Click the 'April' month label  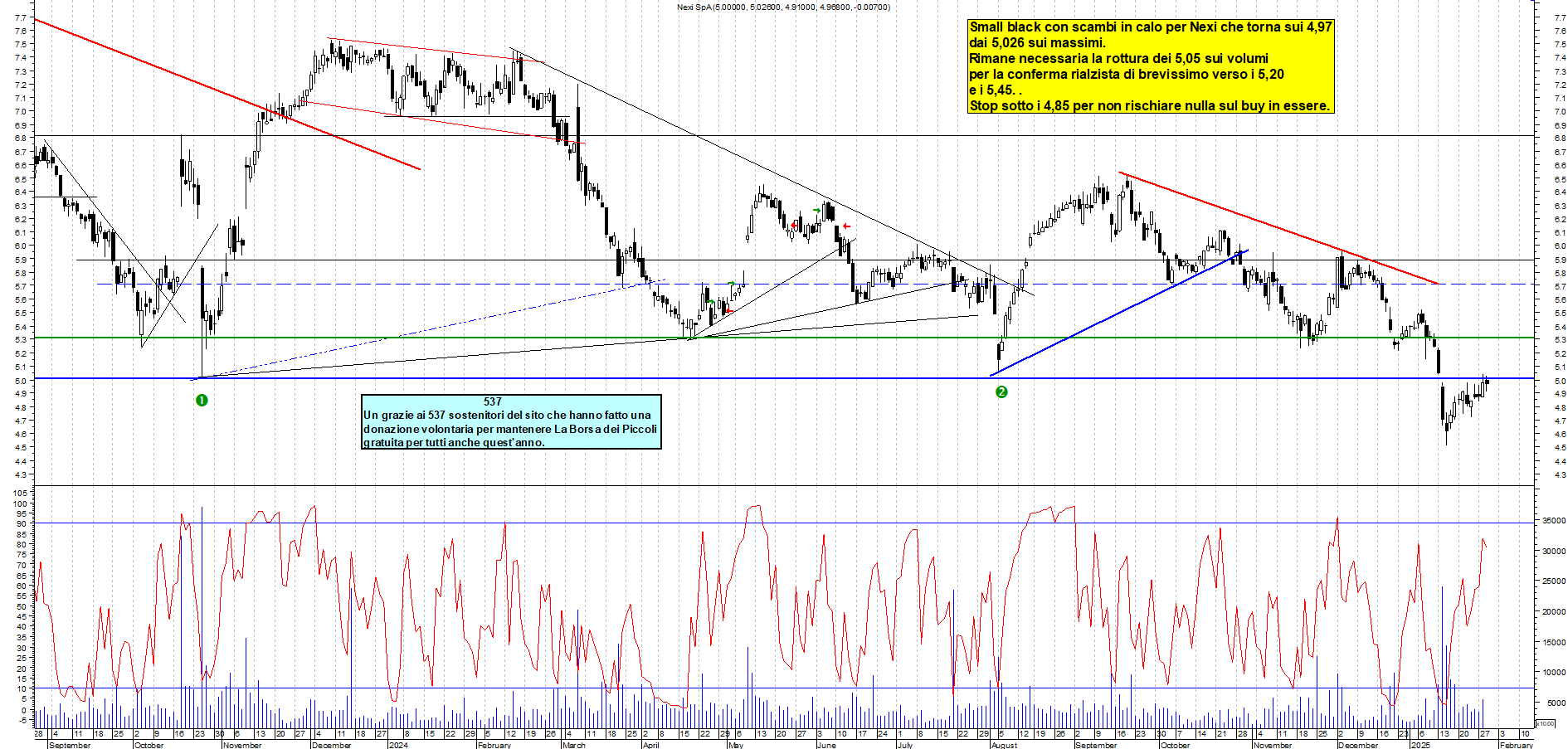(x=651, y=745)
